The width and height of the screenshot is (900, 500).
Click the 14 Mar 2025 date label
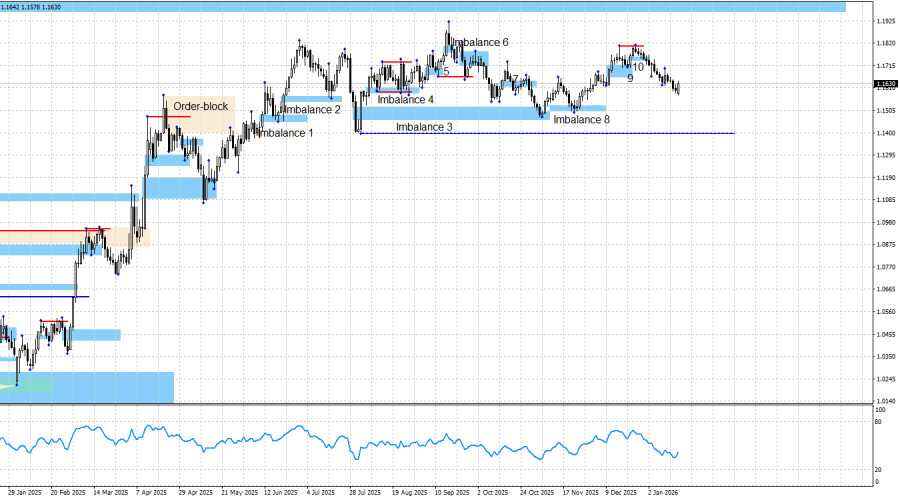[111, 493]
